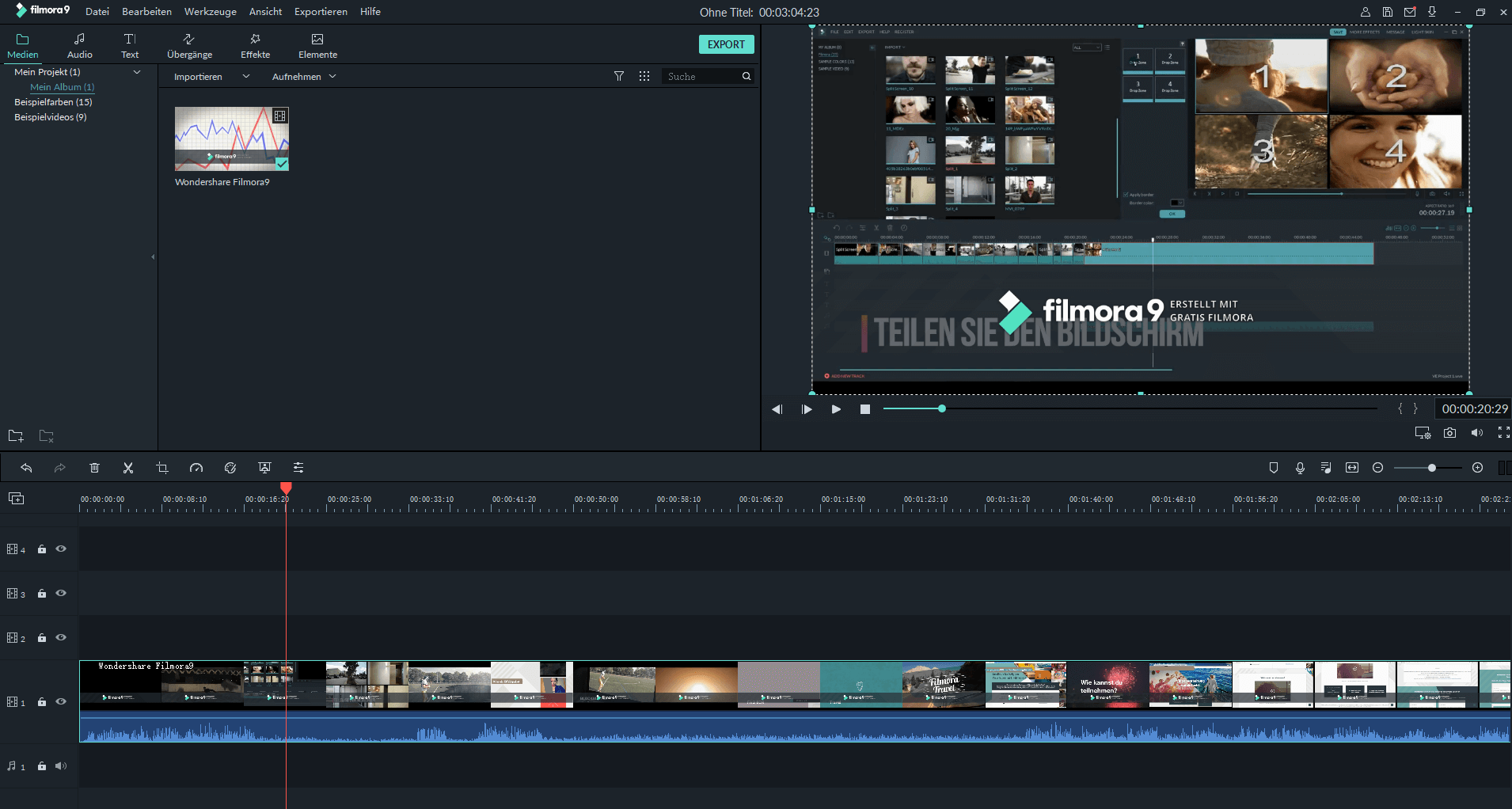Open the speed control icon
The width and height of the screenshot is (1512, 809).
point(196,468)
